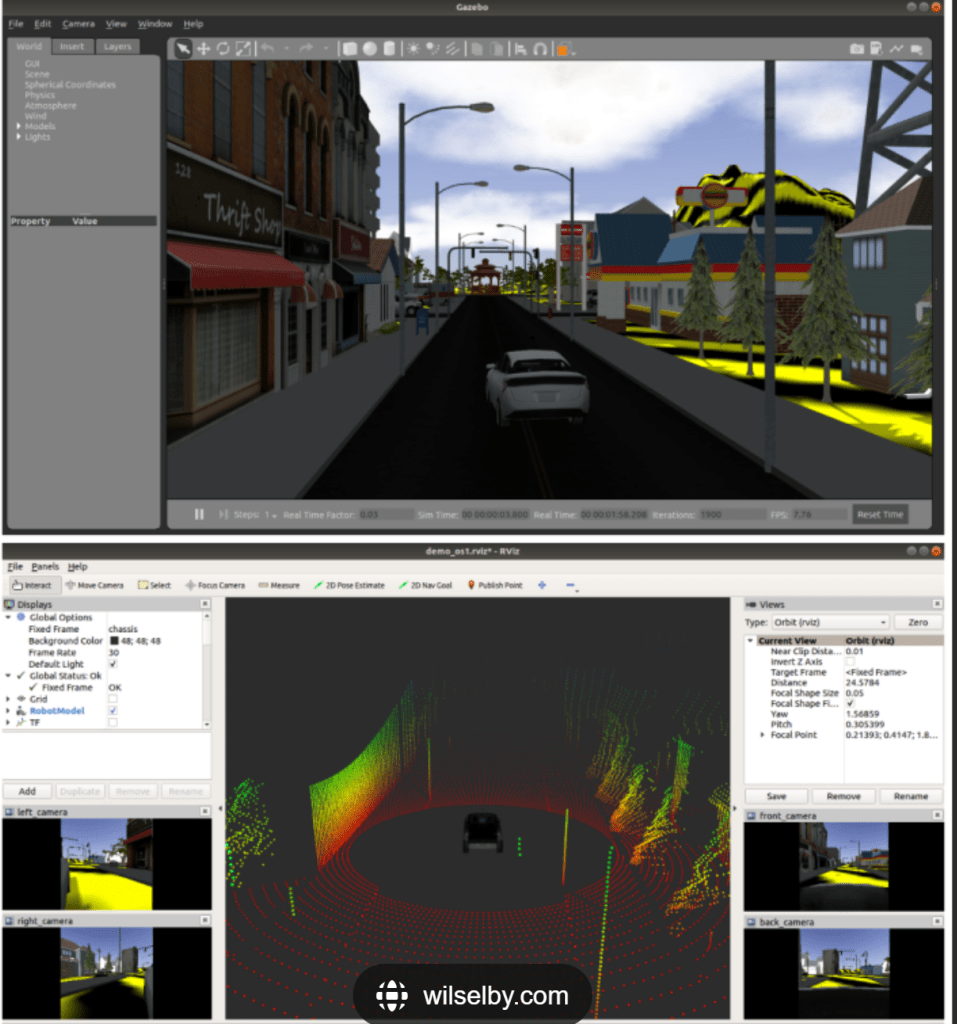Select the arrow selection tool in Gazebo
957x1024 pixels.
click(x=183, y=48)
